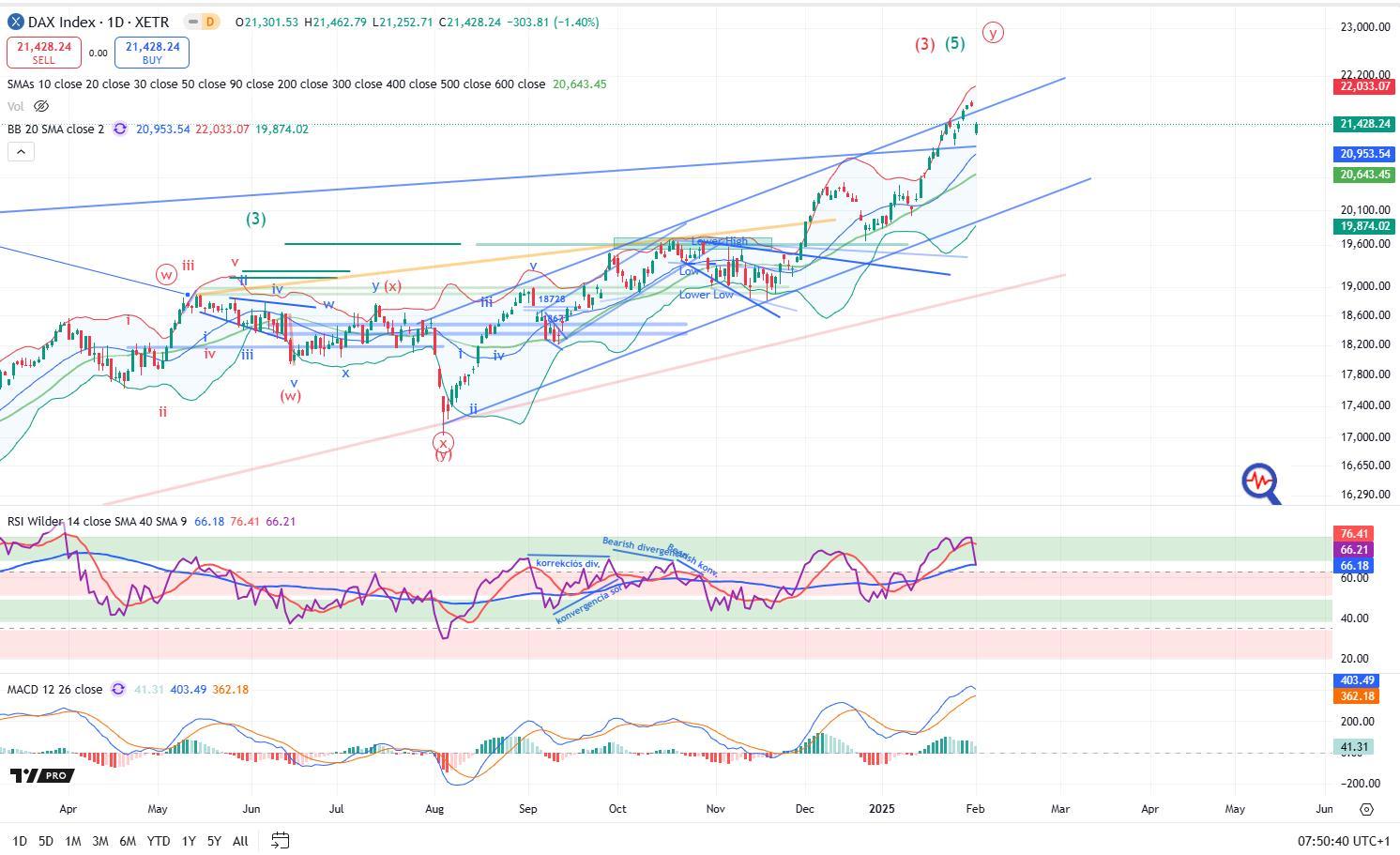
Task: Switch time range to 6M
Action: [128, 841]
